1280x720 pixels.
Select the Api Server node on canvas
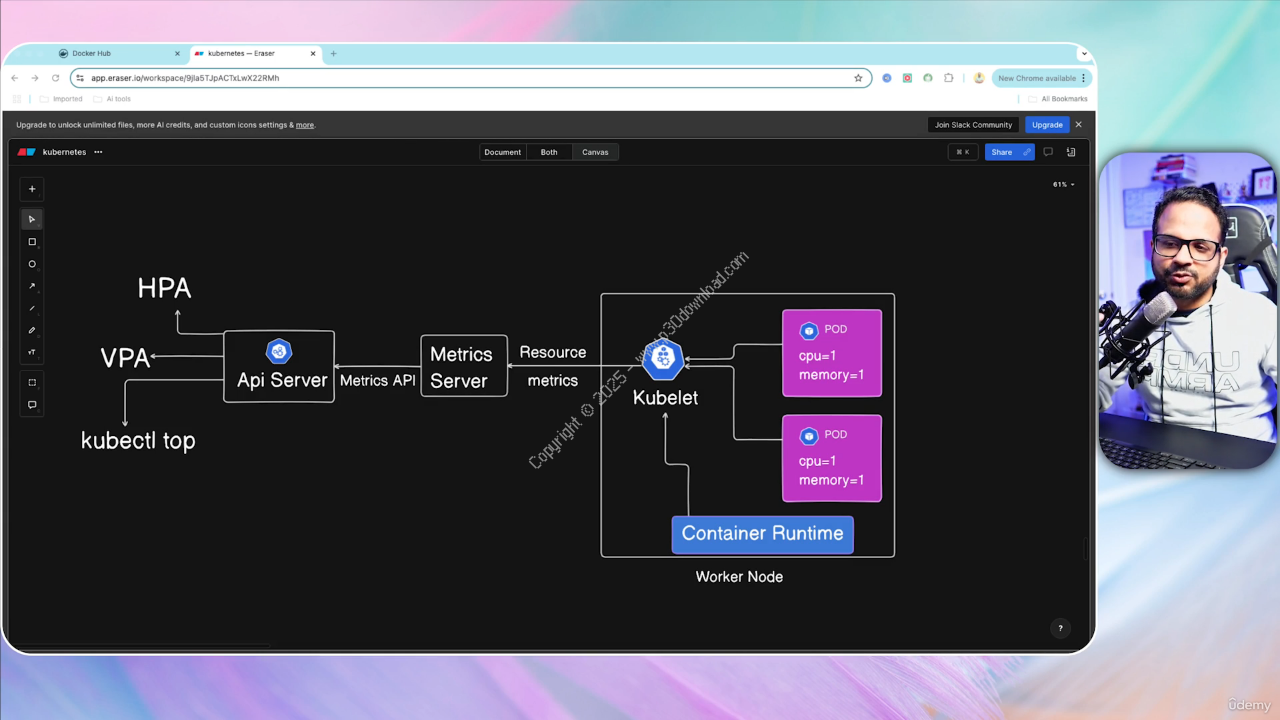pos(279,367)
